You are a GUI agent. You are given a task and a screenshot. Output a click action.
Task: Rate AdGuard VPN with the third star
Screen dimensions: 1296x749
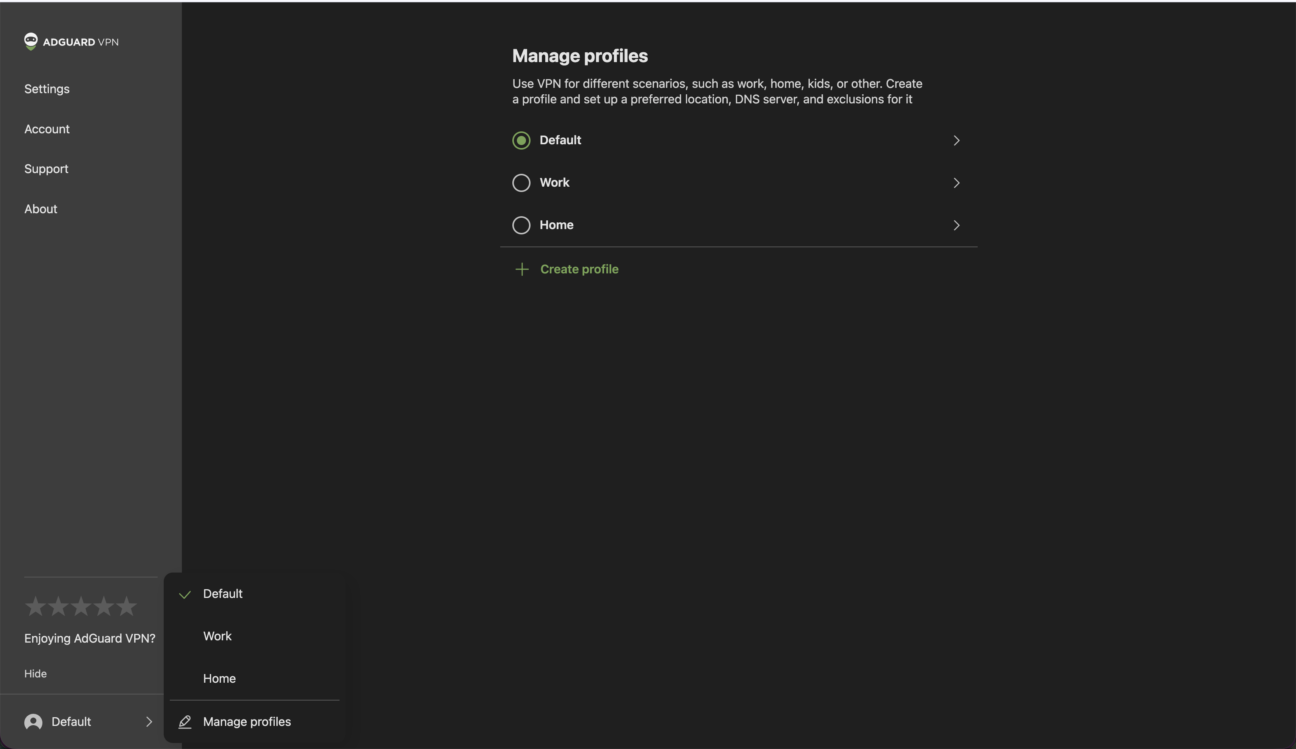point(81,606)
